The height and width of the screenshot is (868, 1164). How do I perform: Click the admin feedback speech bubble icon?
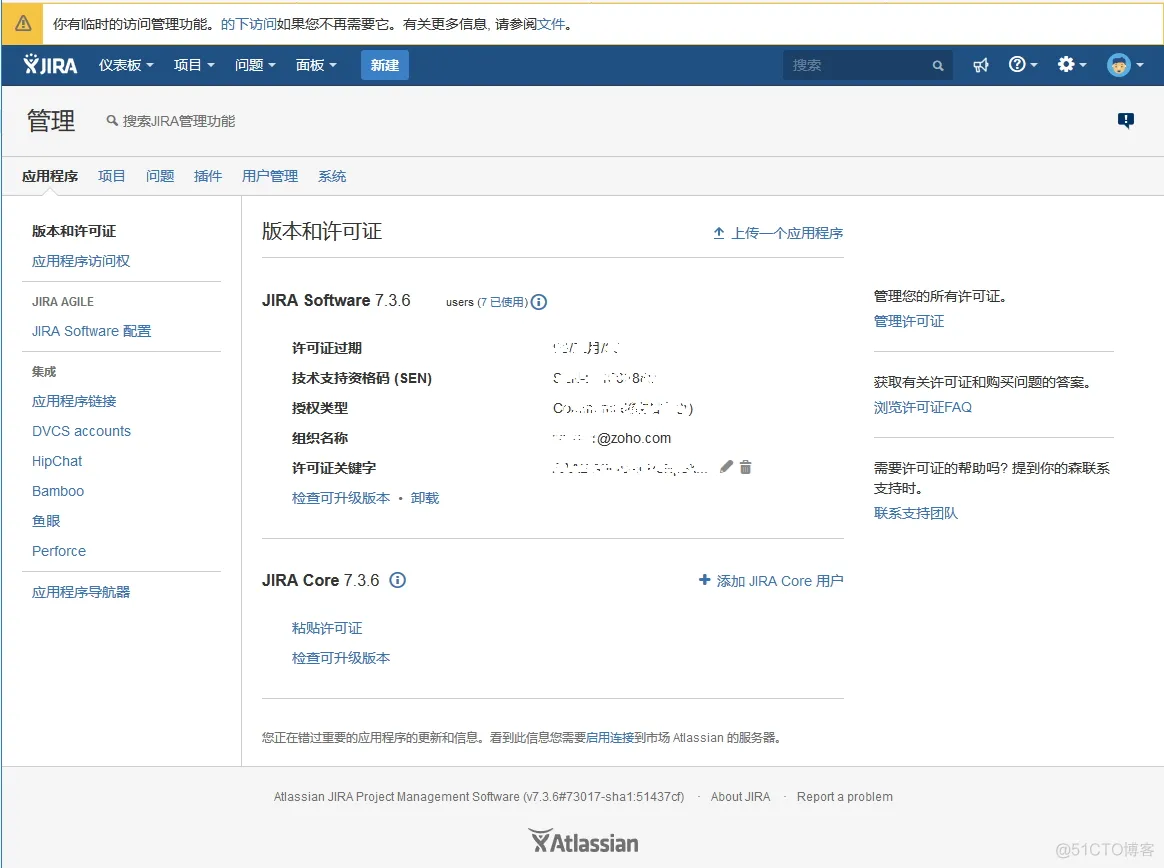[1125, 120]
